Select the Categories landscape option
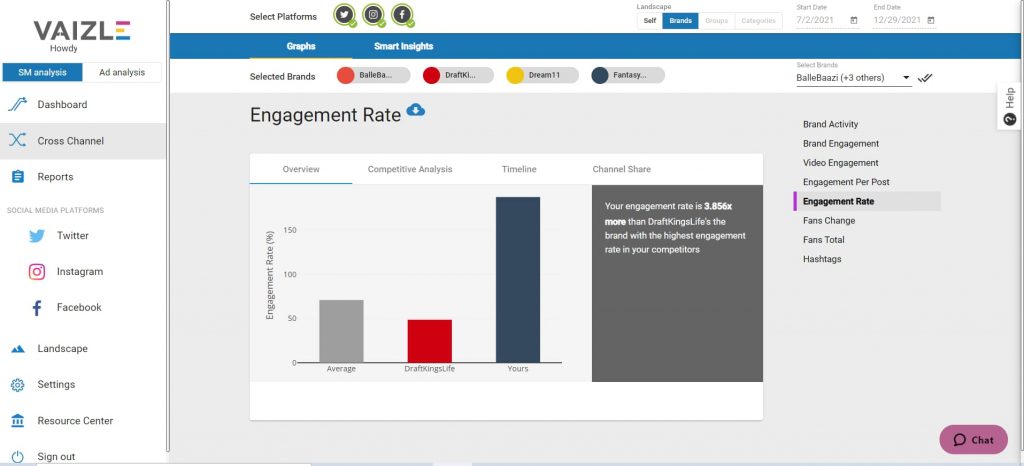Viewport: 1024px width, 466px height. click(758, 21)
